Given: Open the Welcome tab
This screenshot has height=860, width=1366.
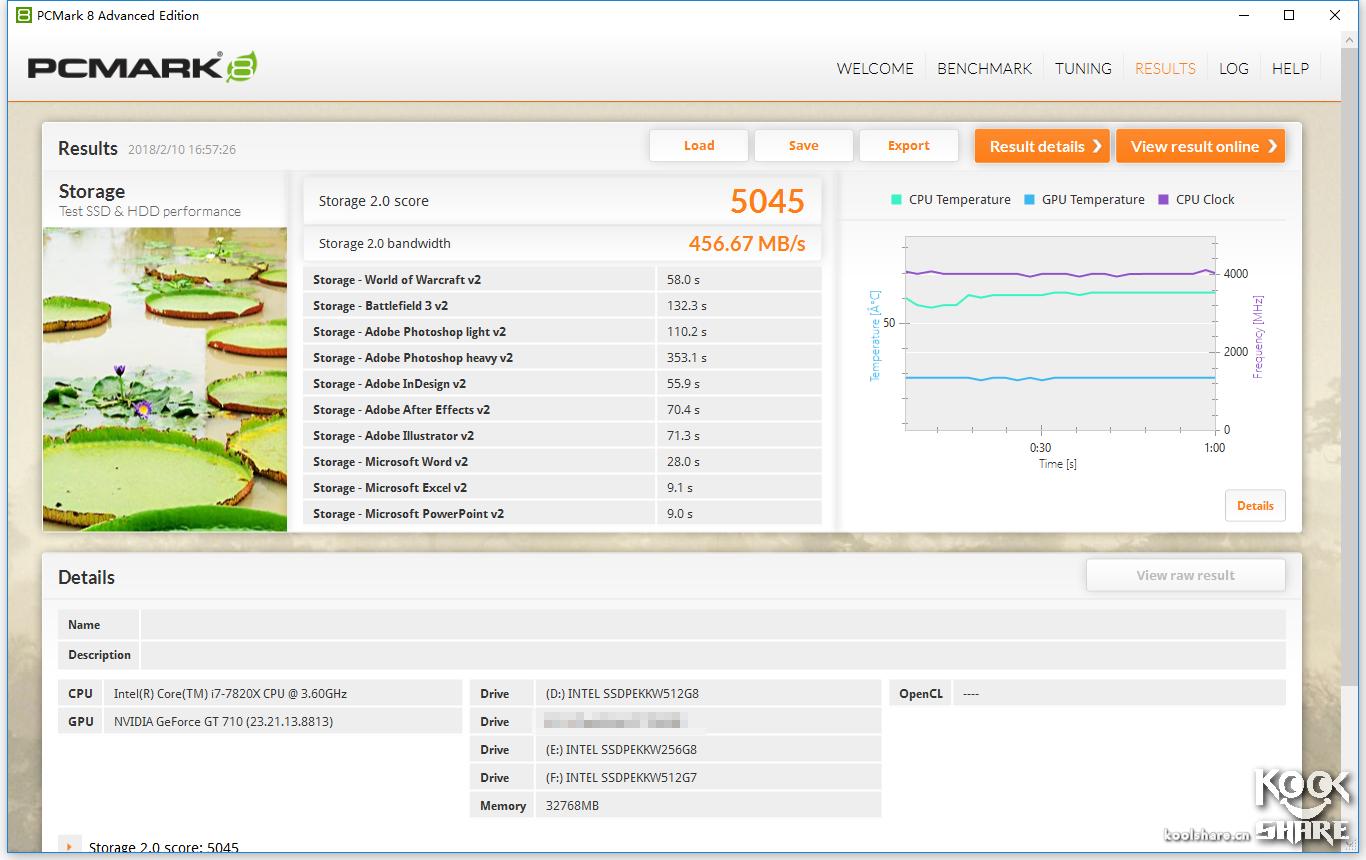Looking at the screenshot, I should point(875,68).
